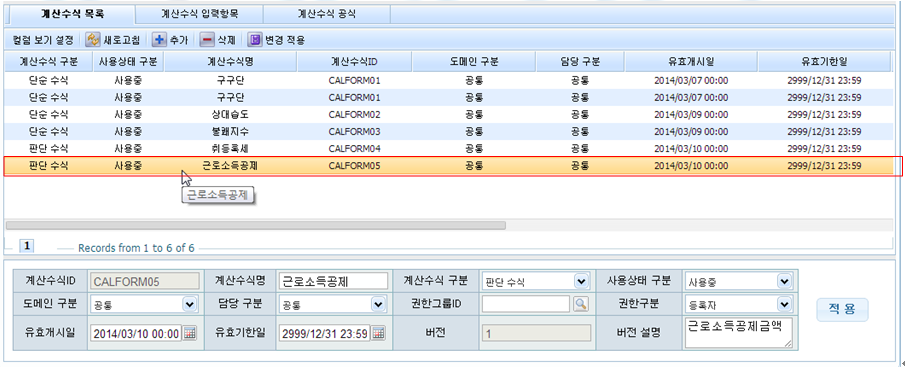
Task: Click the 버전 설명 text area
Action: pyautogui.click(x=739, y=332)
